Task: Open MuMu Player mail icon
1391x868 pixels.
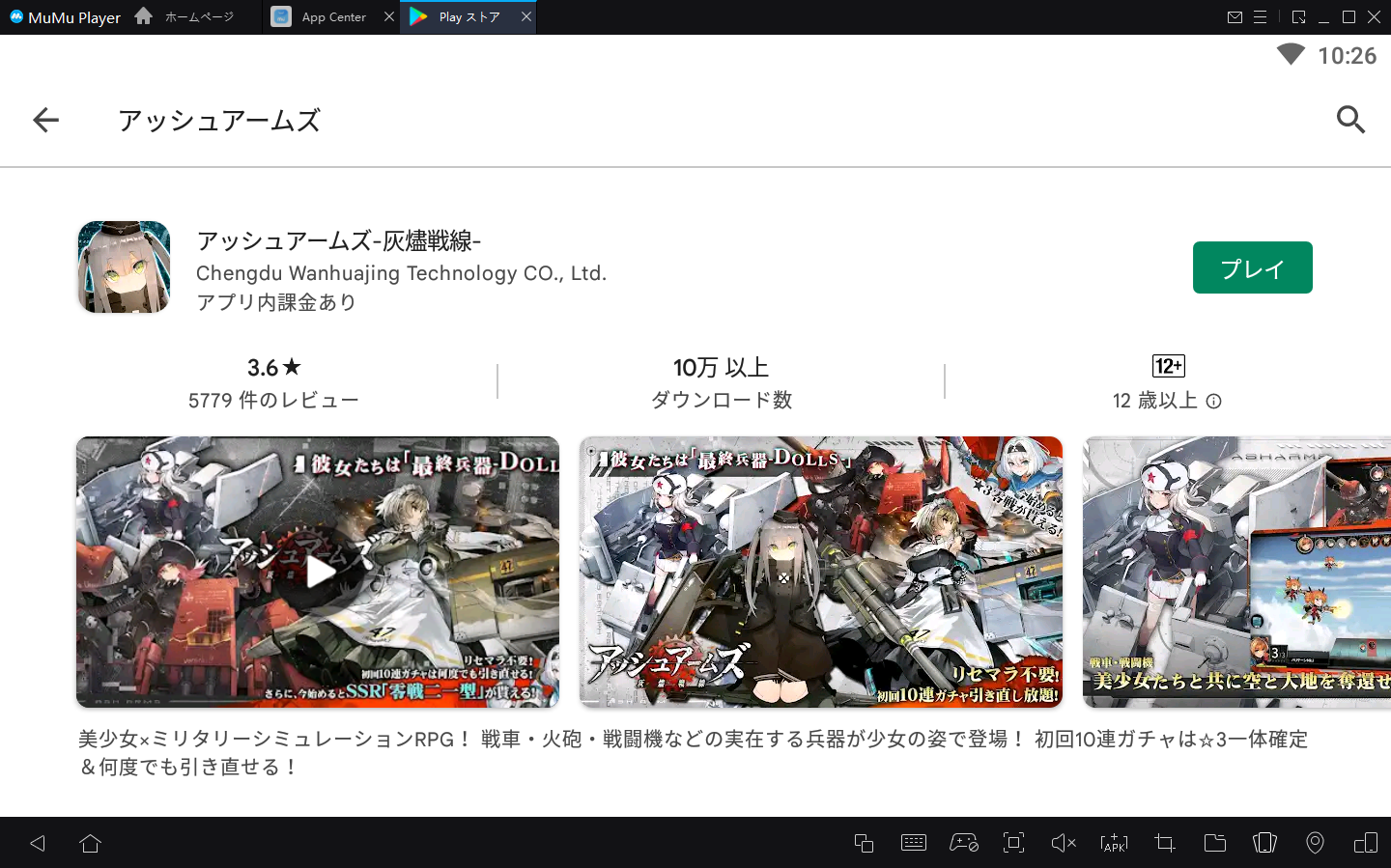Action: point(1235,16)
